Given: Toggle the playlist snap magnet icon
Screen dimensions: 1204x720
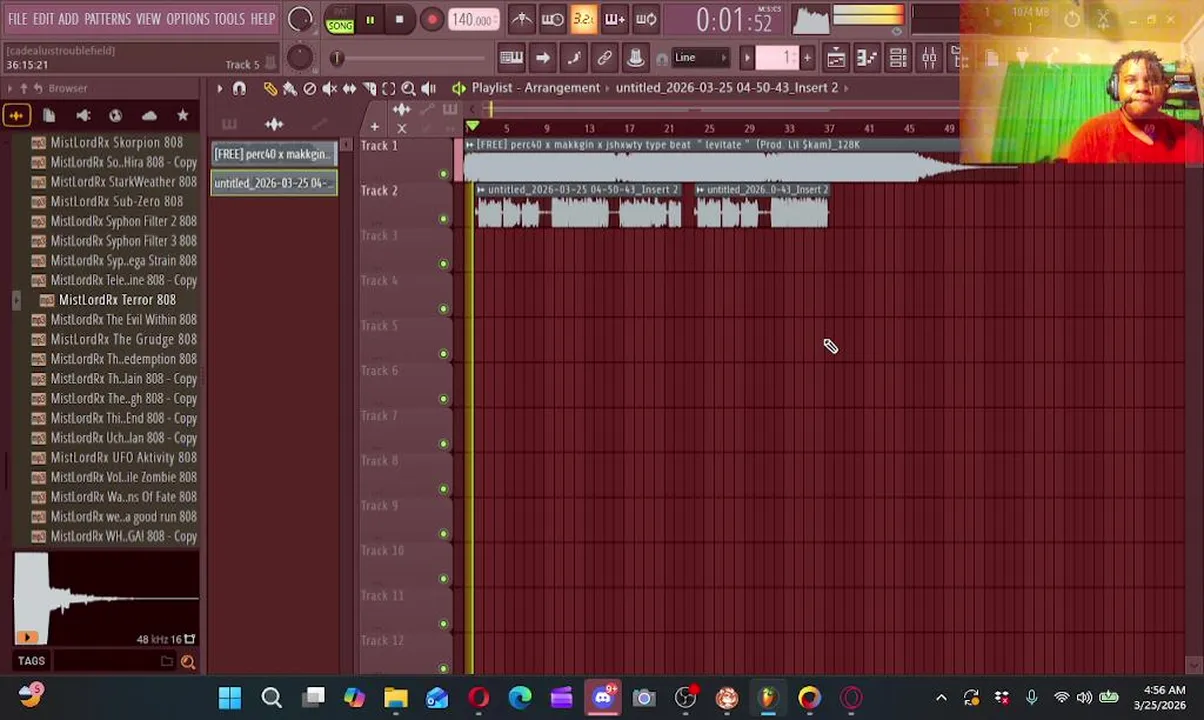Looking at the screenshot, I should [239, 89].
